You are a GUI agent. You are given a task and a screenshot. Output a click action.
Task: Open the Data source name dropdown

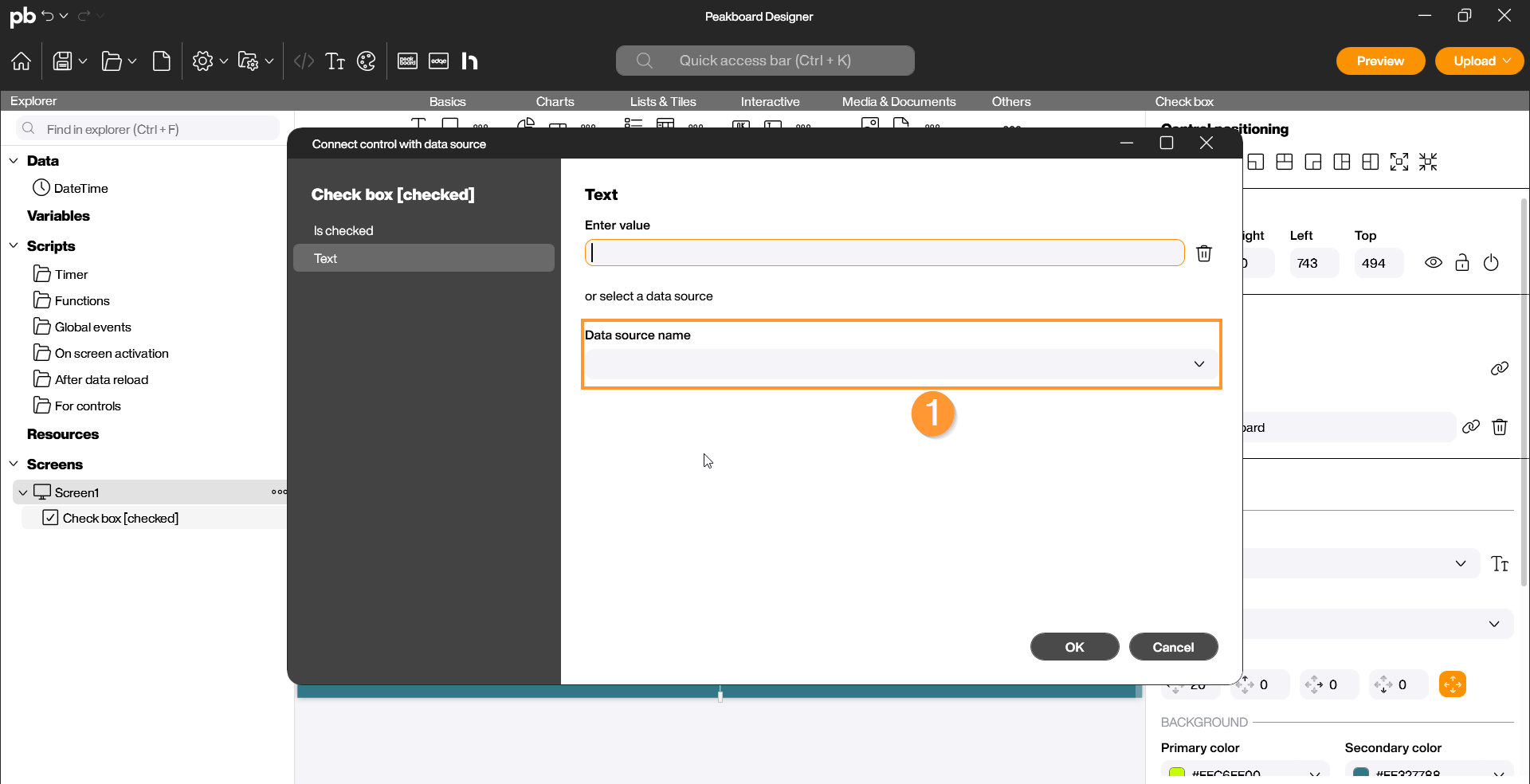pyautogui.click(x=900, y=364)
